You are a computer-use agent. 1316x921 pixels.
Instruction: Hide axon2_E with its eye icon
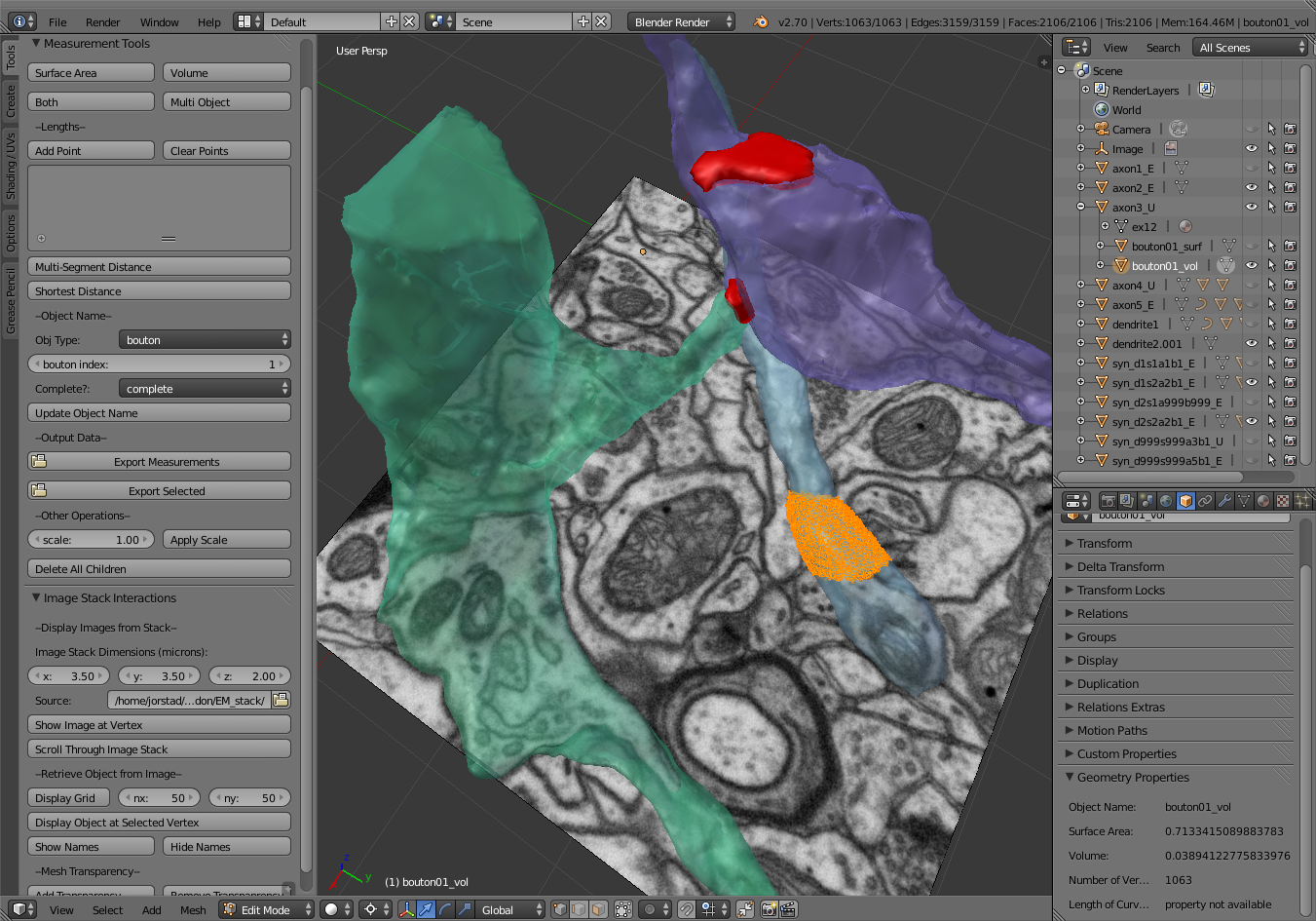[x=1252, y=187]
